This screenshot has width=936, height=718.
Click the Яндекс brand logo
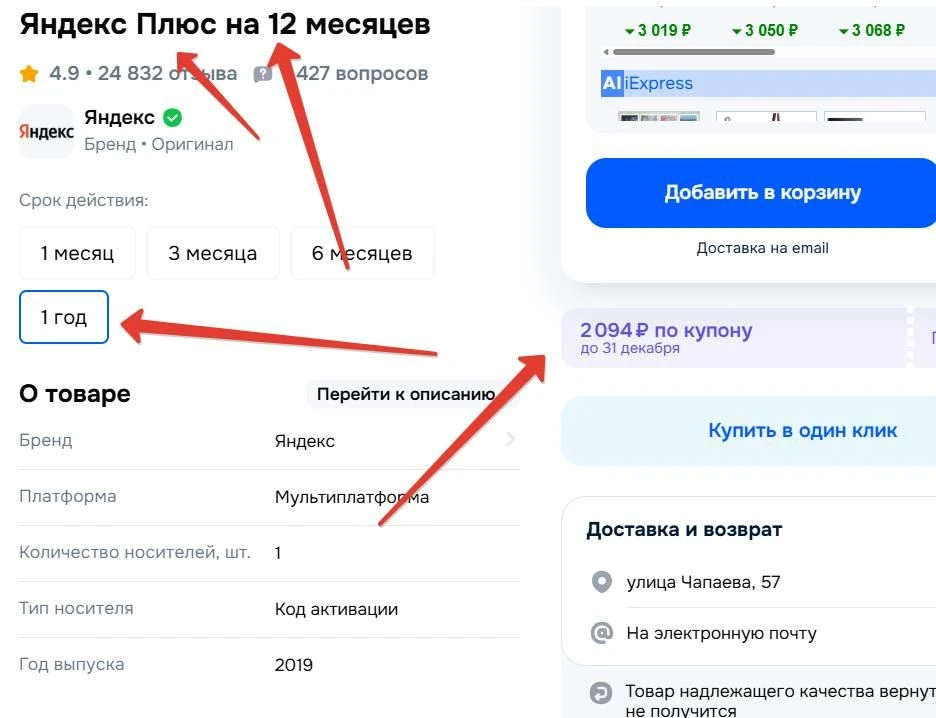(46, 131)
